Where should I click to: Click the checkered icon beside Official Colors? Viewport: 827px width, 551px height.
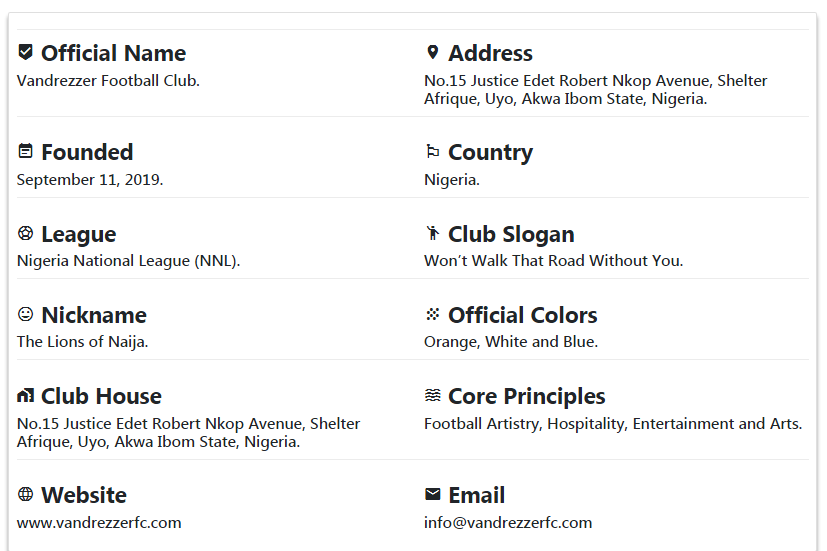(x=432, y=314)
